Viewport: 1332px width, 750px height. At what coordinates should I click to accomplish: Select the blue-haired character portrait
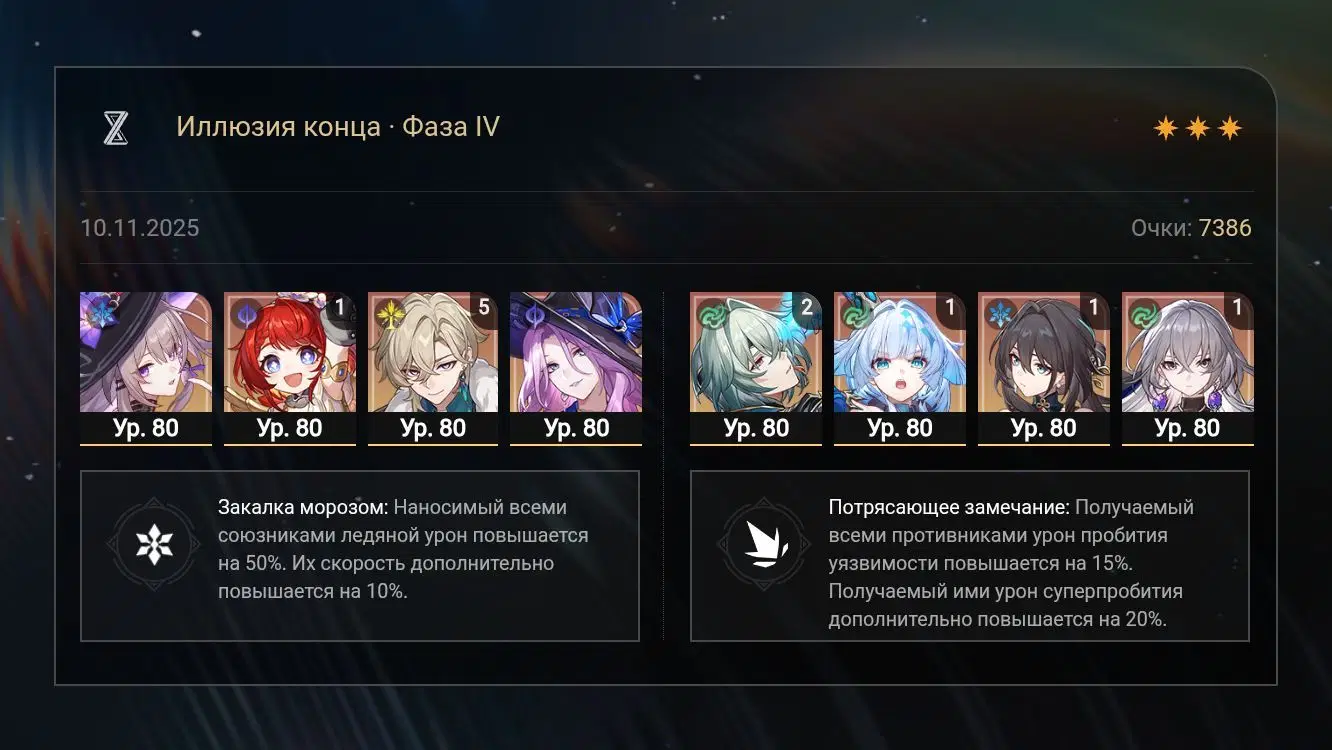tap(900, 368)
